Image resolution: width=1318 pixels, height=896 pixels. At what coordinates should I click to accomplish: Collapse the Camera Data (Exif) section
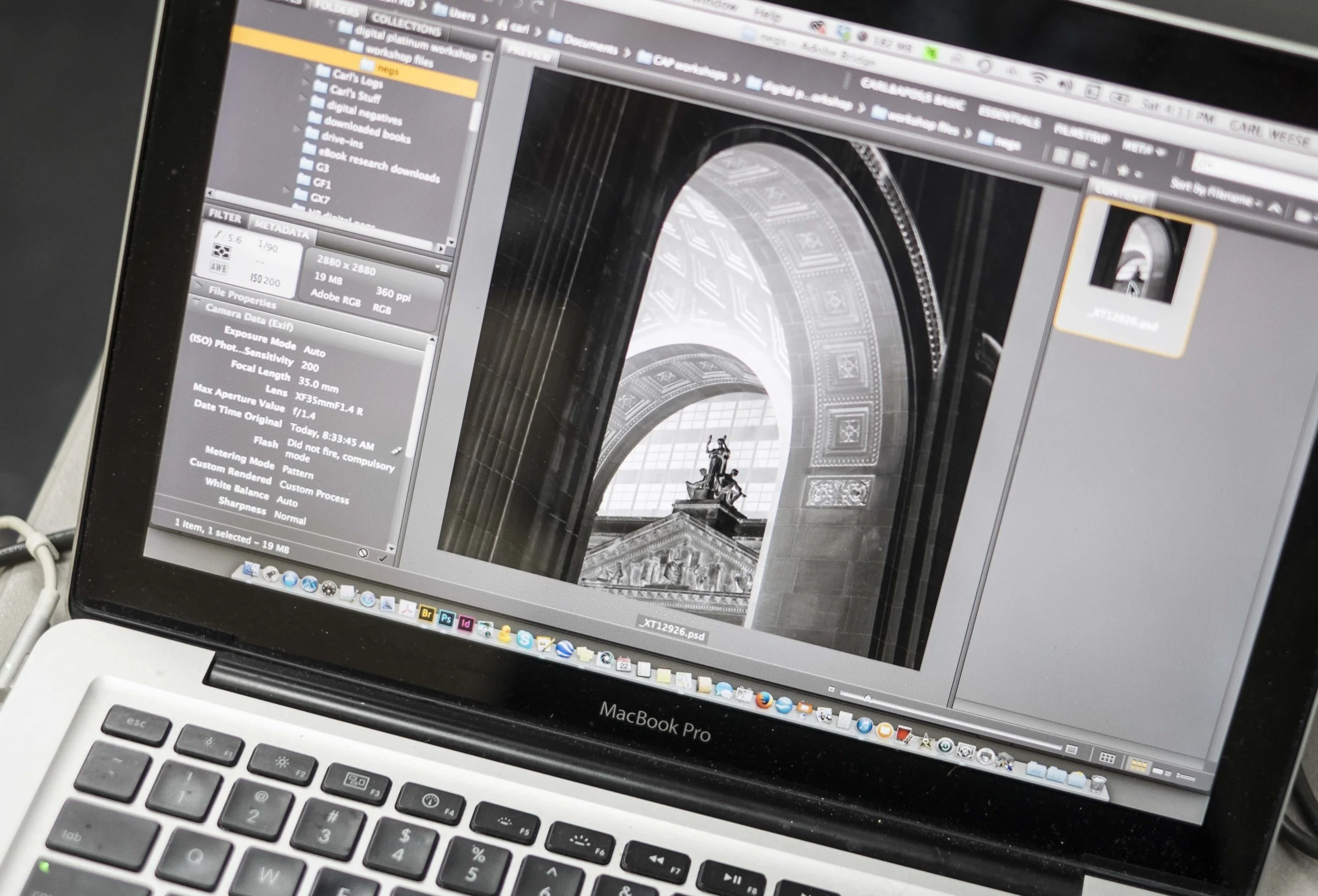(x=196, y=303)
